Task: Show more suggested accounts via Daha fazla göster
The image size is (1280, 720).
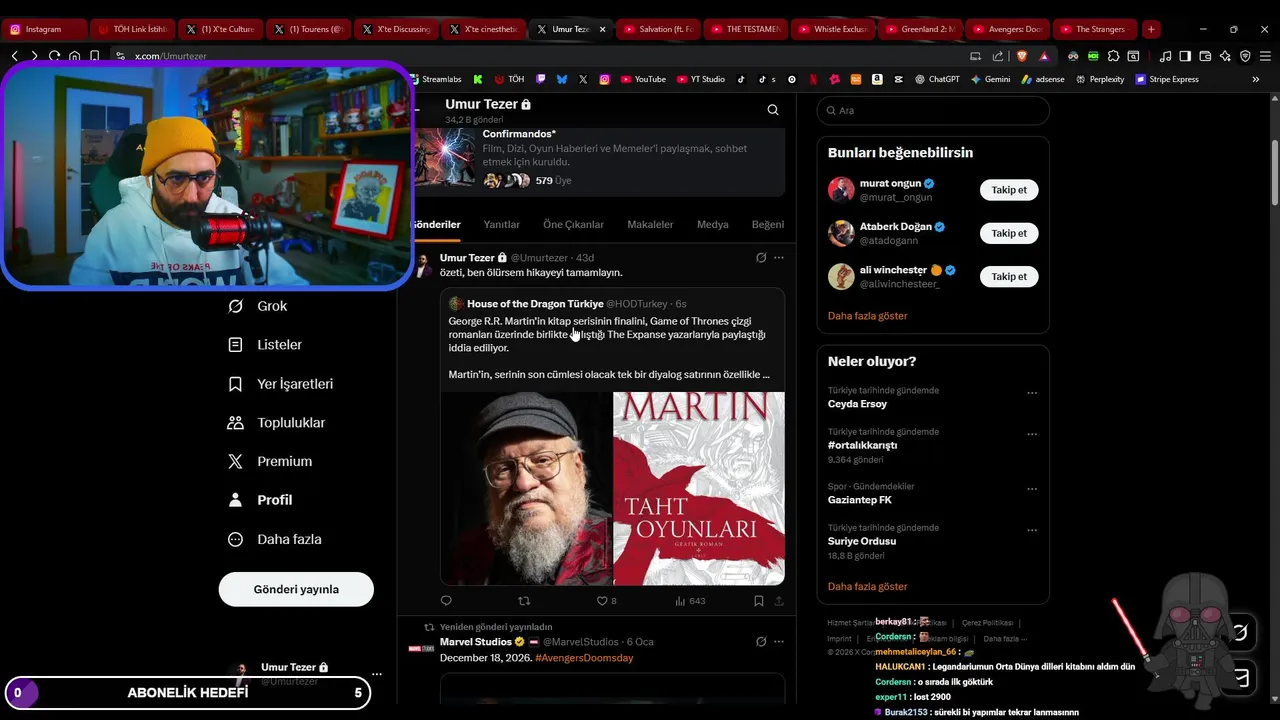Action: pos(867,316)
